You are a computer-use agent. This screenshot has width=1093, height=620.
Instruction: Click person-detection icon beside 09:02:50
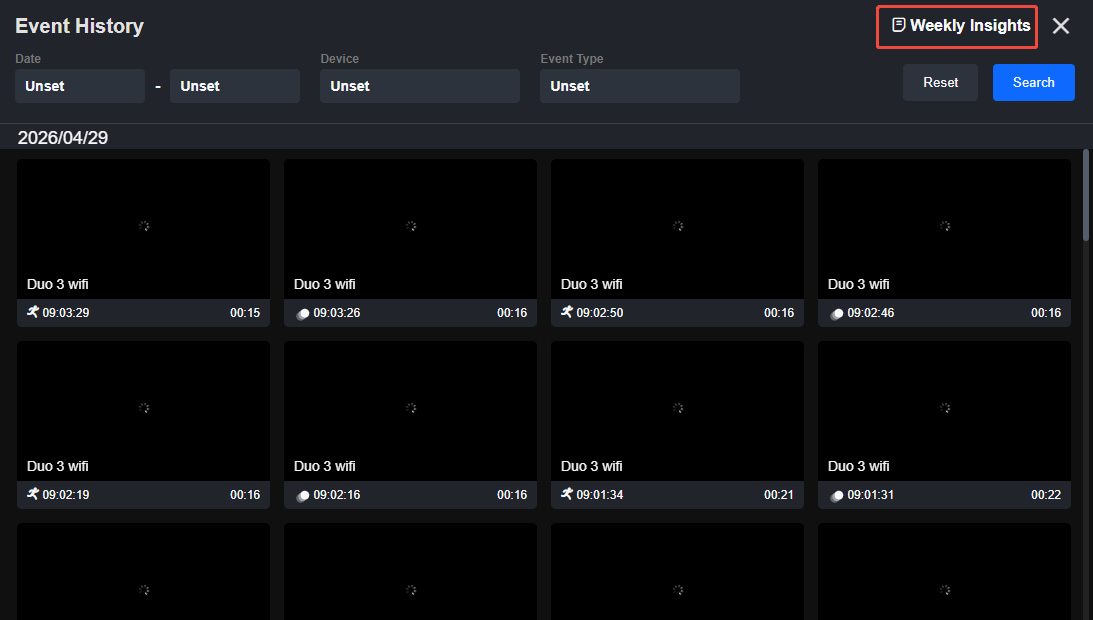[567, 312]
